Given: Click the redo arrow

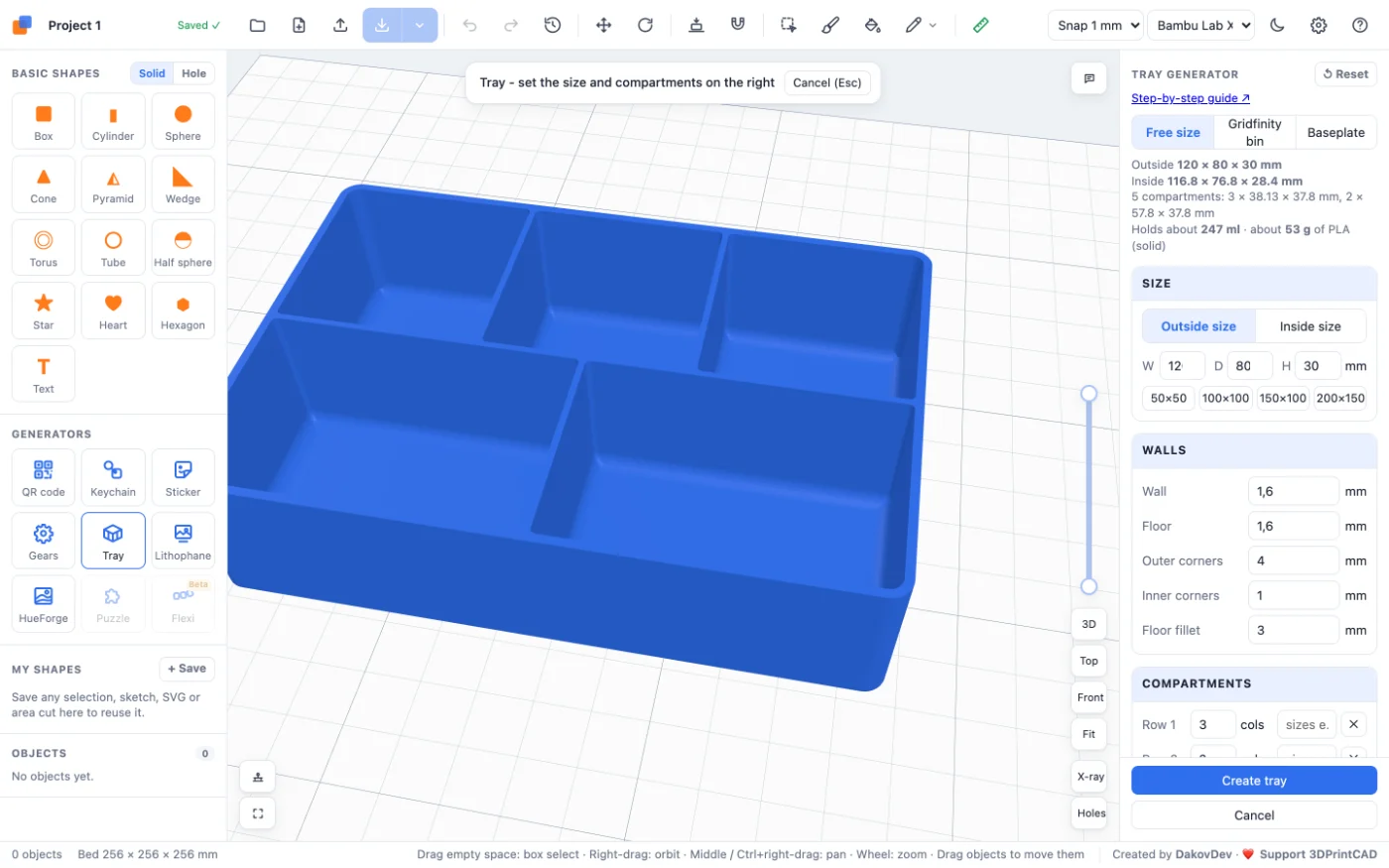Looking at the screenshot, I should coord(511,26).
